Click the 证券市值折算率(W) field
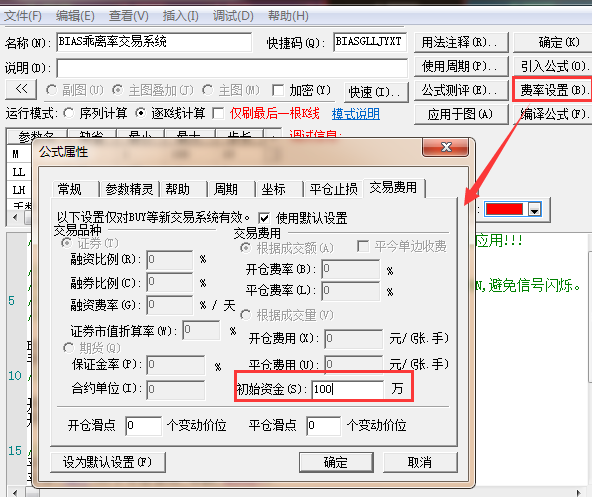This screenshot has height=497, width=592. pyautogui.click(x=201, y=330)
